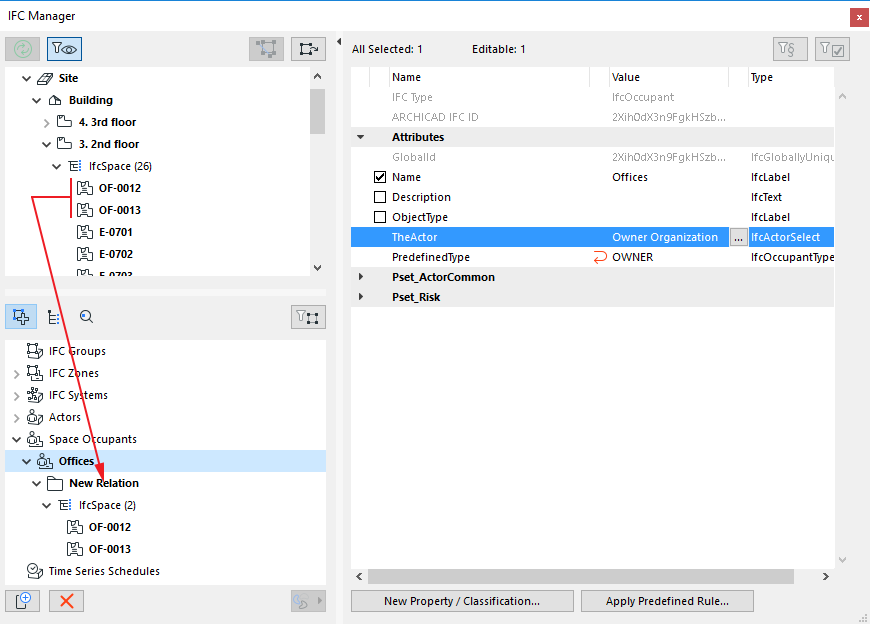Click the show selection in tree icon
Image resolution: width=870 pixels, height=624 pixels.
coord(308,49)
